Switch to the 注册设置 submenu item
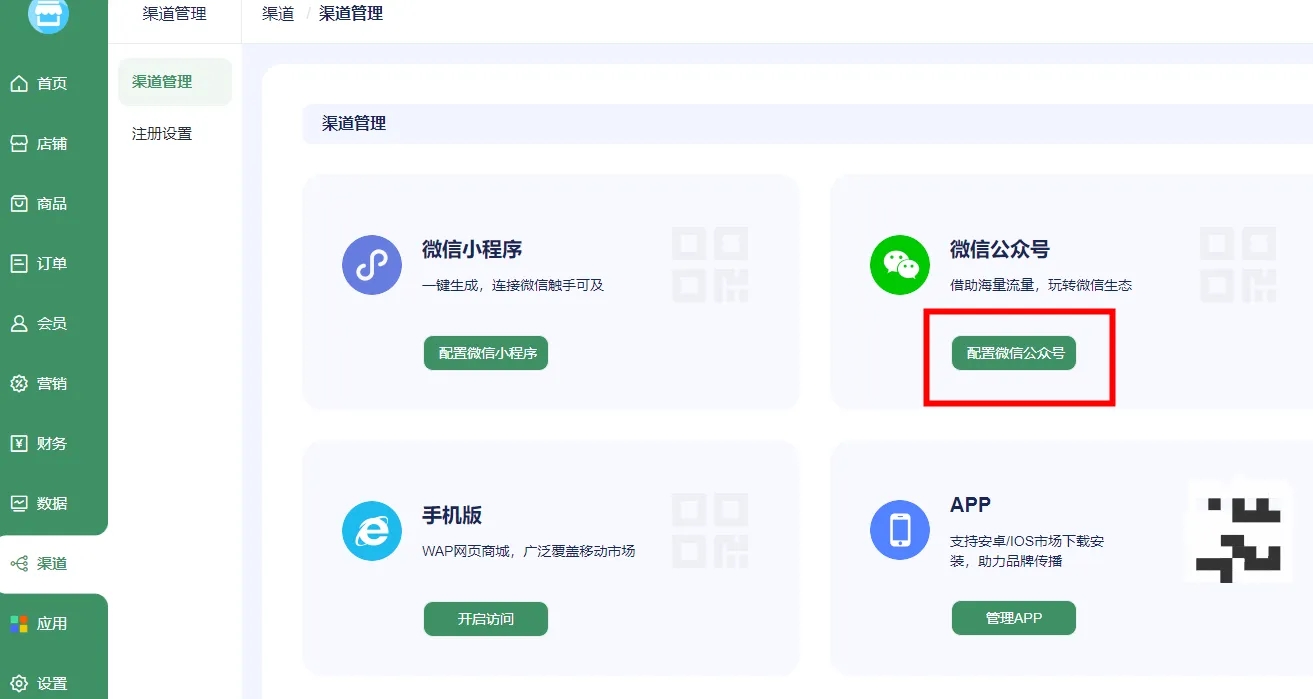Screen dimensions: 1313x699 pos(162,133)
